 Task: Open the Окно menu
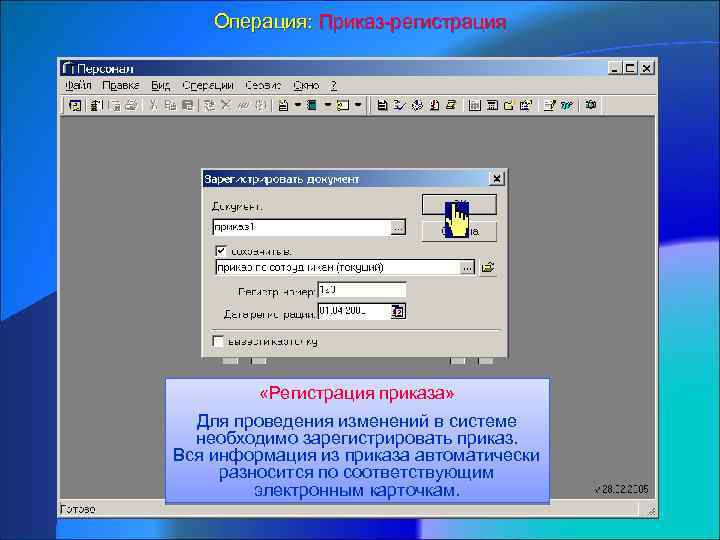coord(306,85)
